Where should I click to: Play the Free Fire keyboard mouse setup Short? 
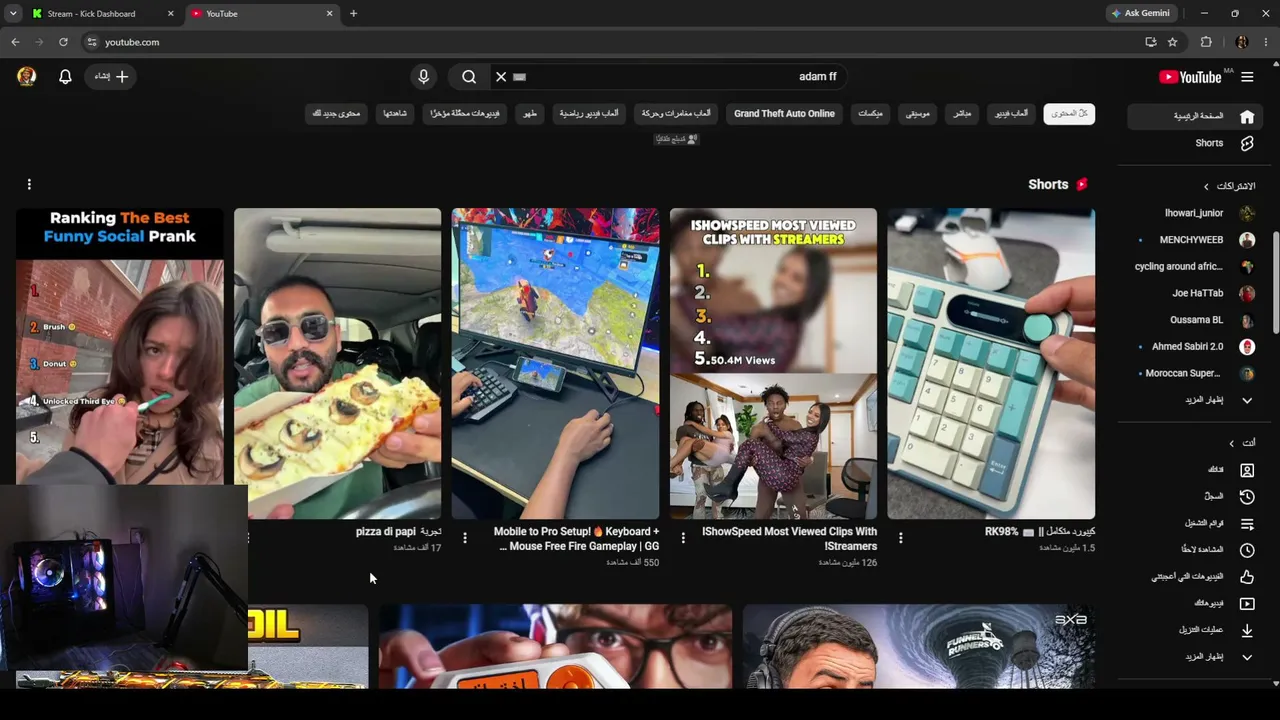[x=555, y=364]
